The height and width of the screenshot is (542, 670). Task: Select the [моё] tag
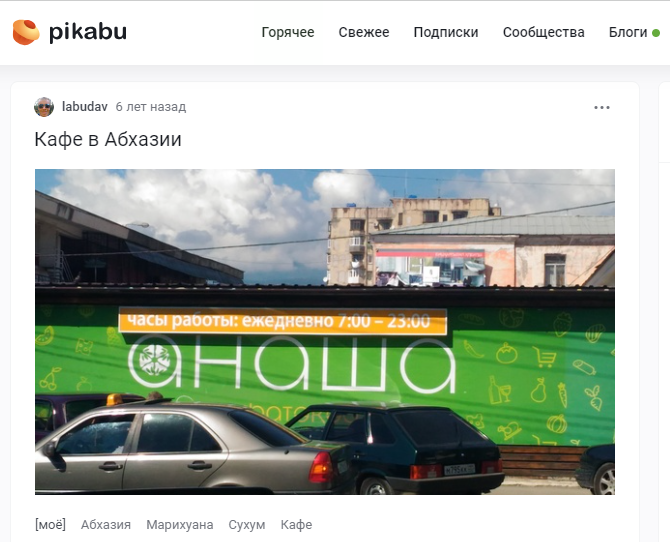coord(50,524)
